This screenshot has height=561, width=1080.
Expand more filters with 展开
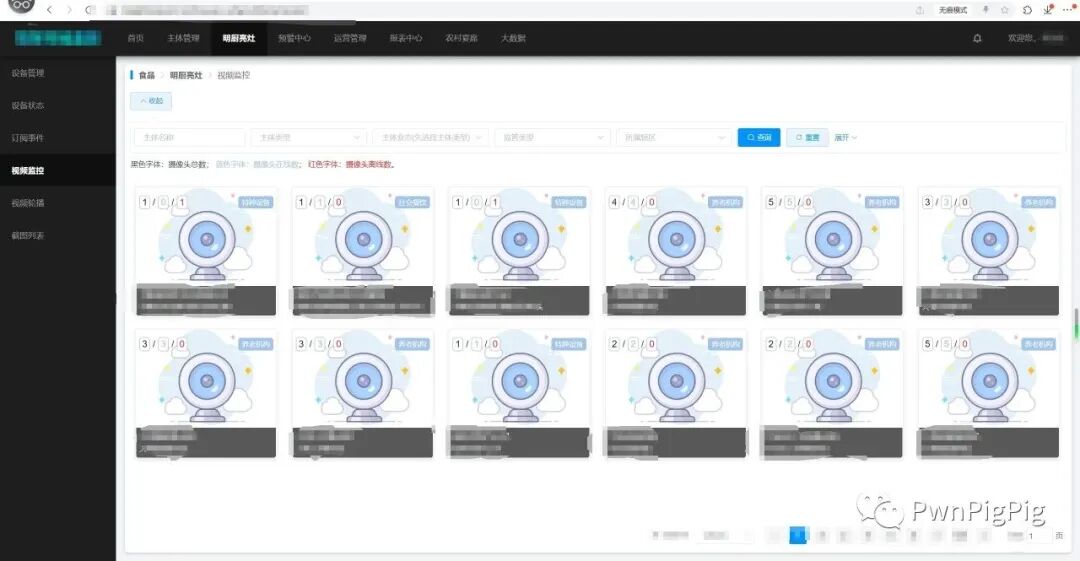(x=845, y=138)
